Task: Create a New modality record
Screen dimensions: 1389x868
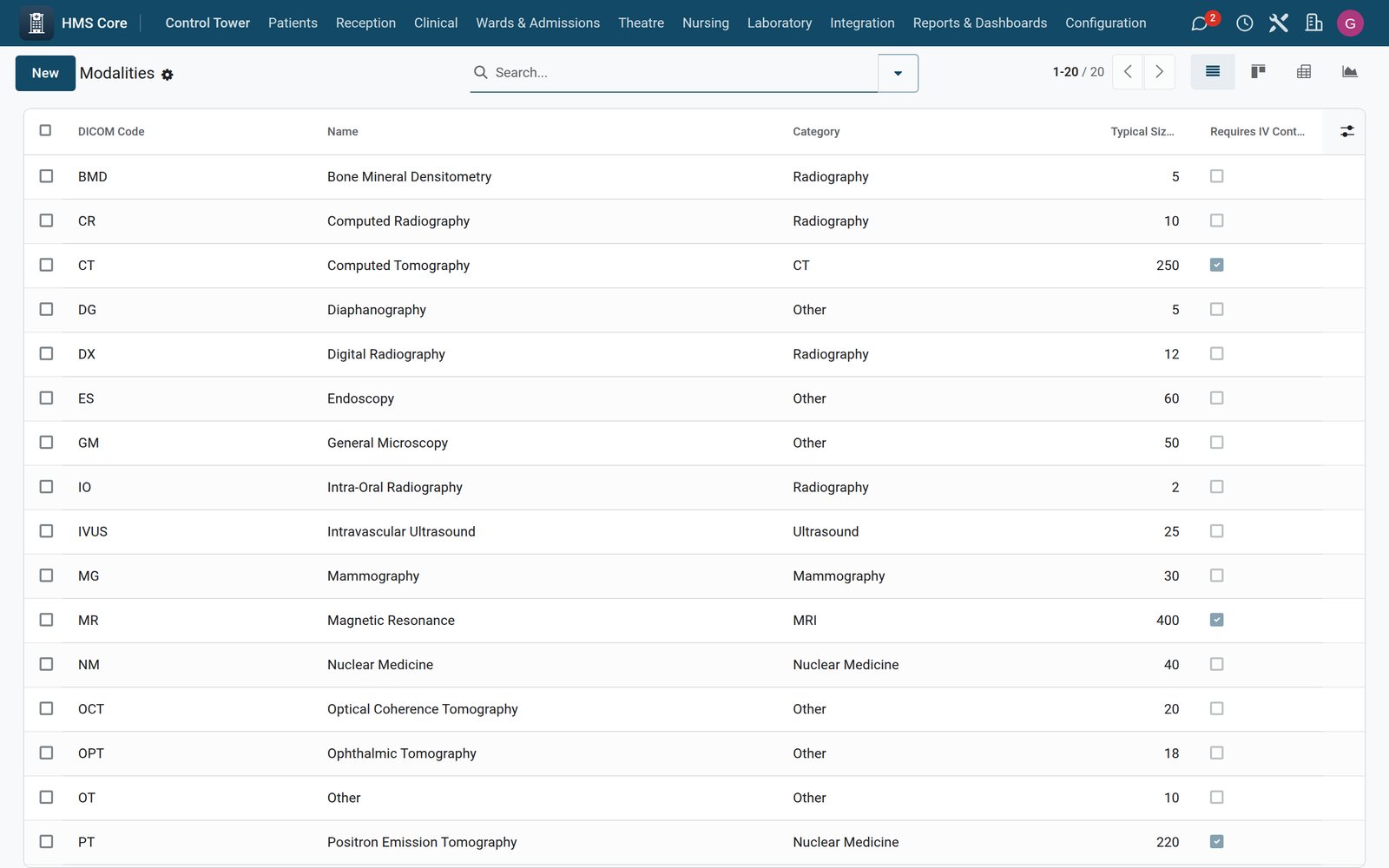Action: tap(45, 73)
